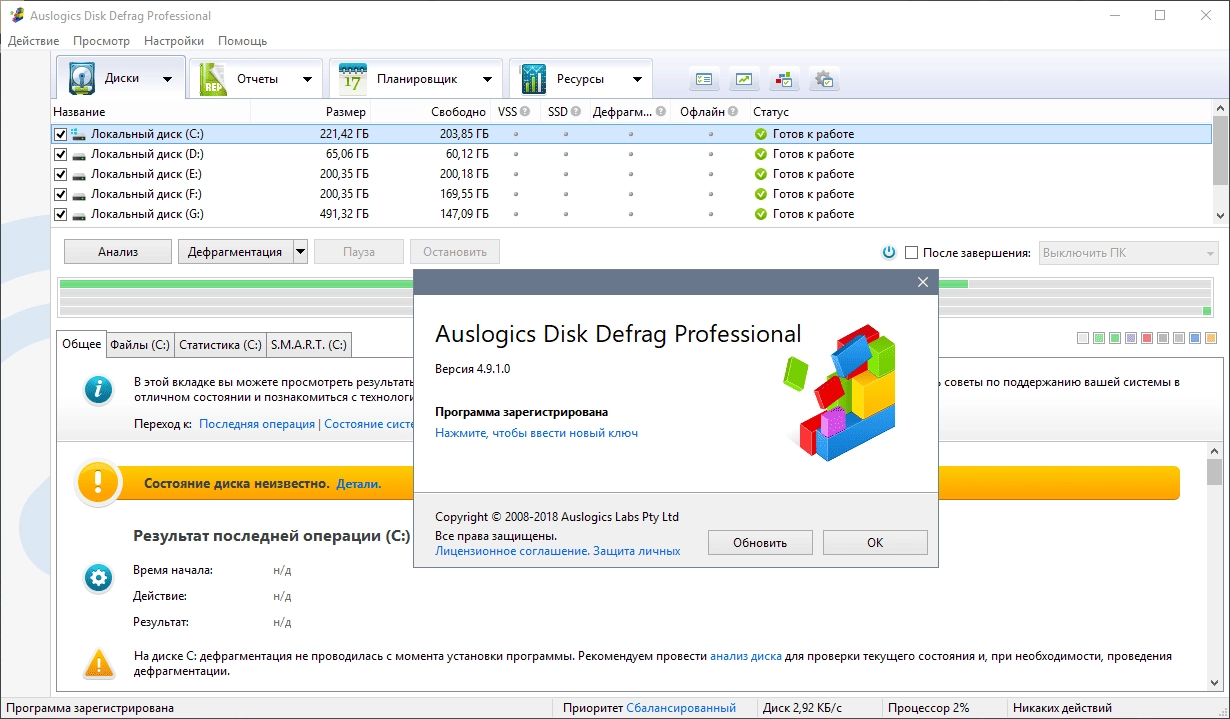Click the drive icon of Локальный диск (G:)

[77, 214]
